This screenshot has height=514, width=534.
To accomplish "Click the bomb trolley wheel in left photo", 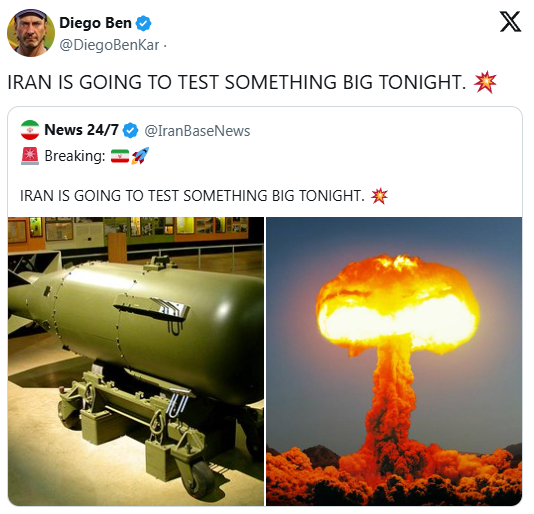I will click(201, 478).
